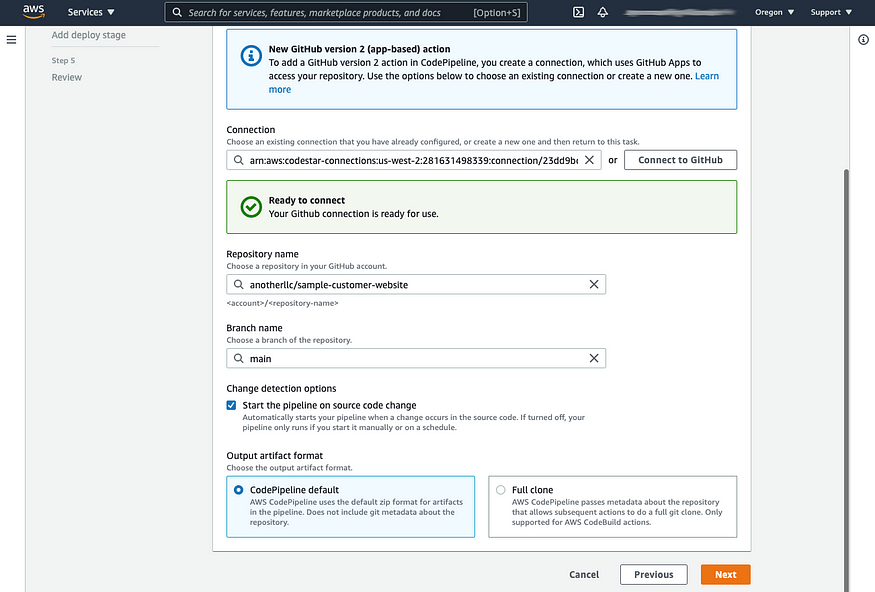Open the Support dropdown menu
Viewport: 875px width, 592px height.
(831, 12)
